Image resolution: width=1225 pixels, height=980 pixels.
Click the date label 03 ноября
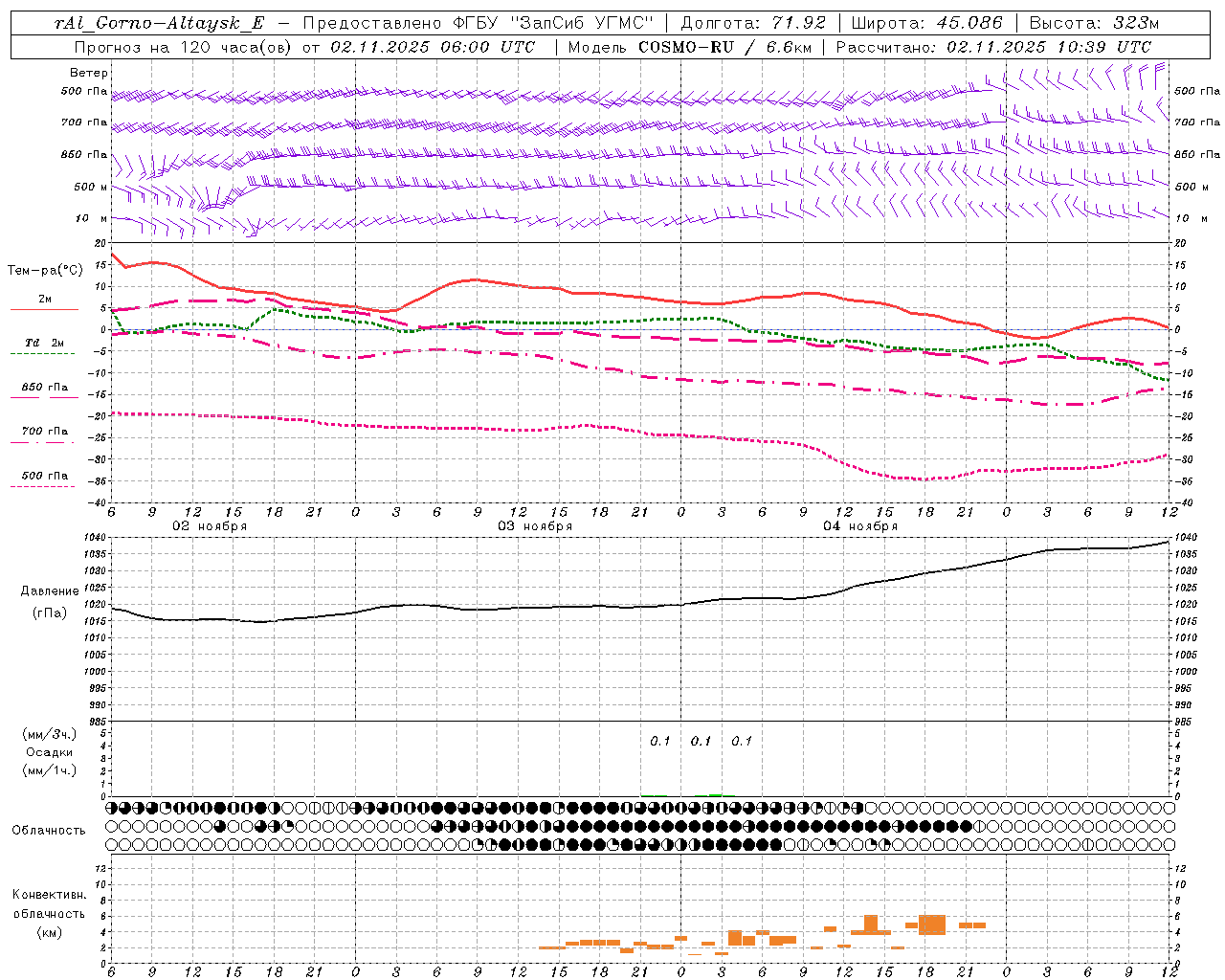coord(535,526)
